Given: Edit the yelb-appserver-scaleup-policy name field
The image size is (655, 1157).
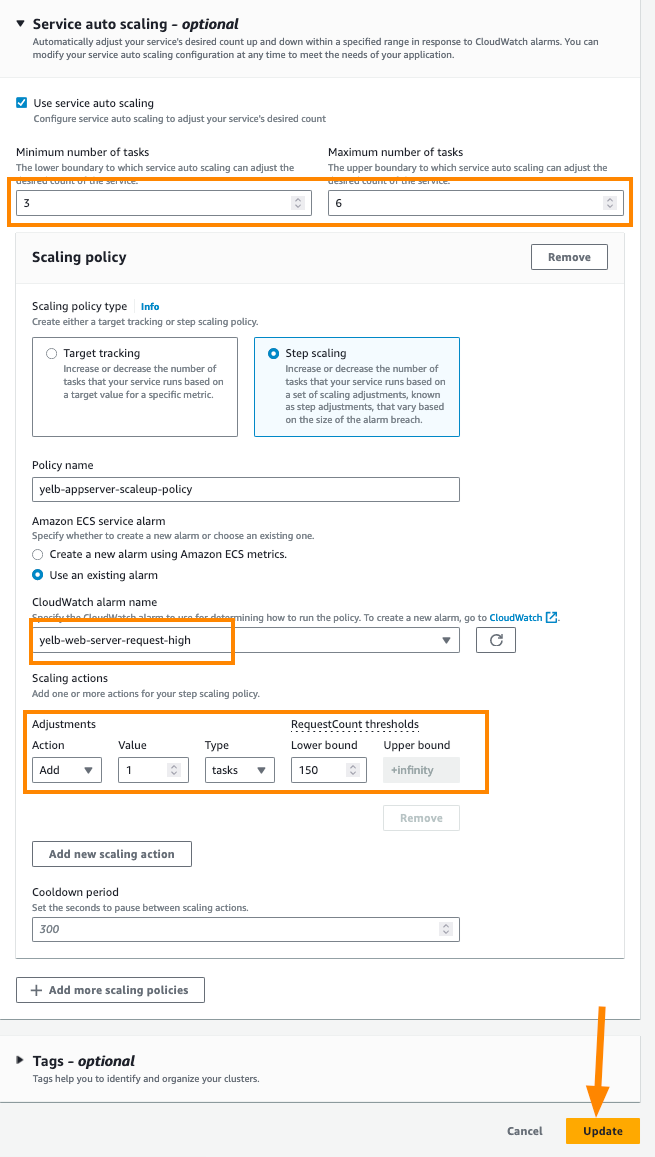Looking at the screenshot, I should pyautogui.click(x=245, y=489).
